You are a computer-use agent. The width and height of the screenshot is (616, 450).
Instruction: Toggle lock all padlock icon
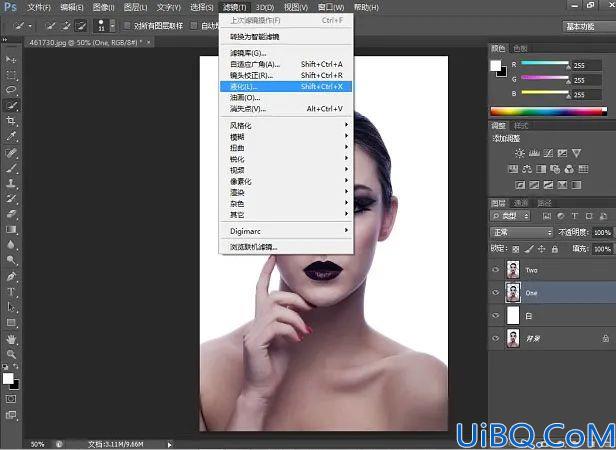[555, 249]
